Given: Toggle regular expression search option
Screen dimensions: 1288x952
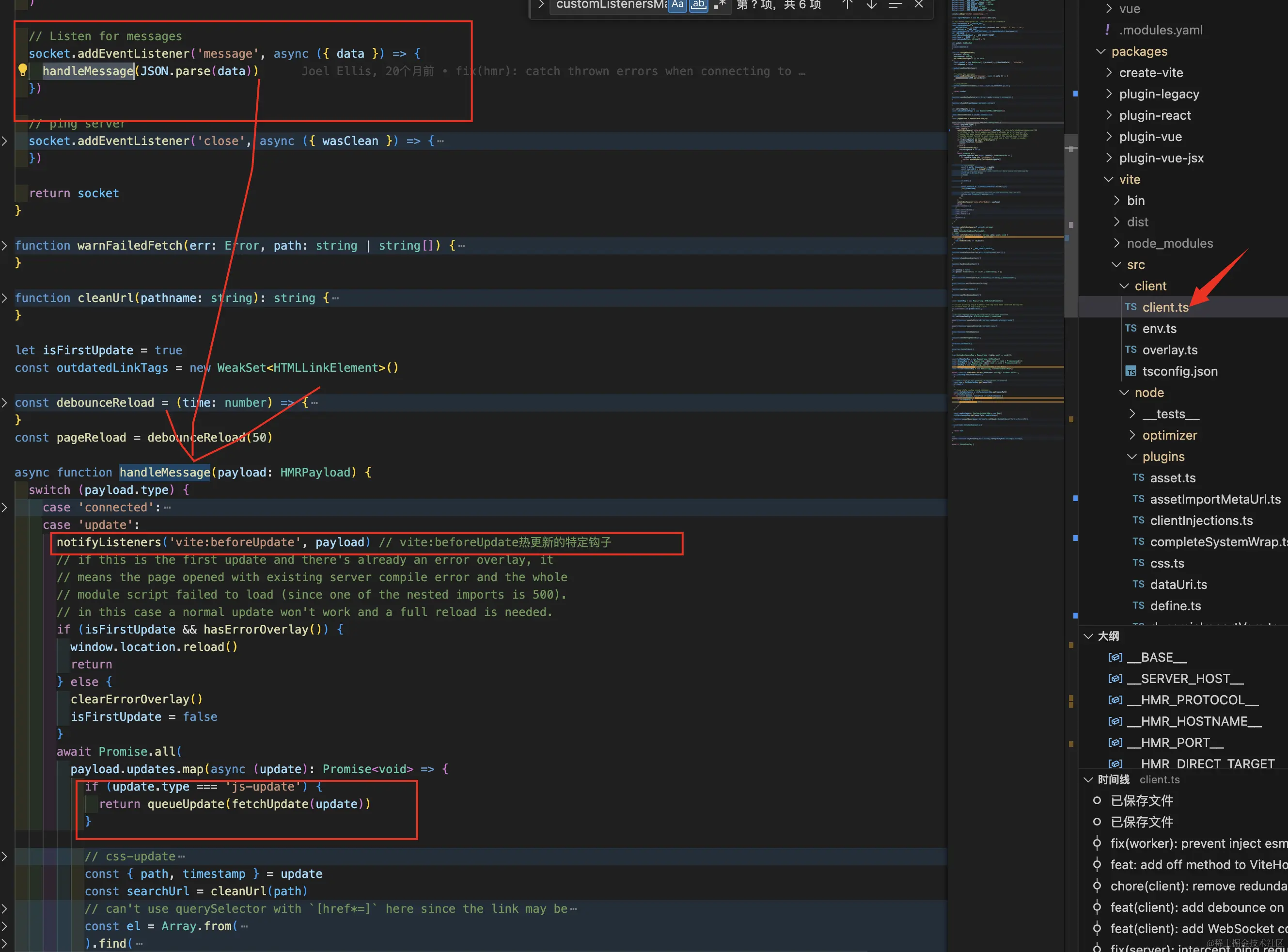Looking at the screenshot, I should point(720,5).
